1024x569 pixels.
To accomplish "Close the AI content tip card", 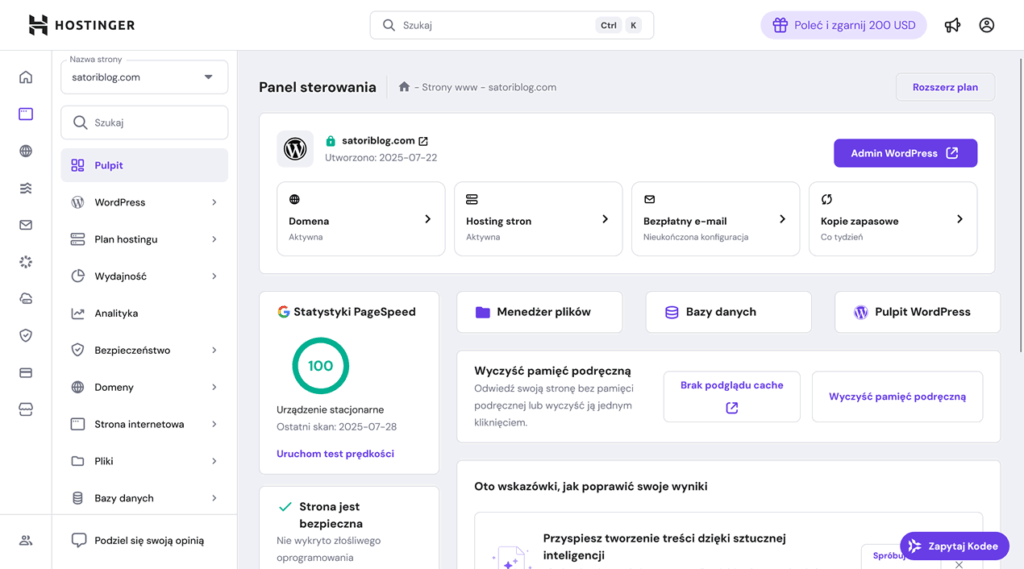I will tap(959, 564).
